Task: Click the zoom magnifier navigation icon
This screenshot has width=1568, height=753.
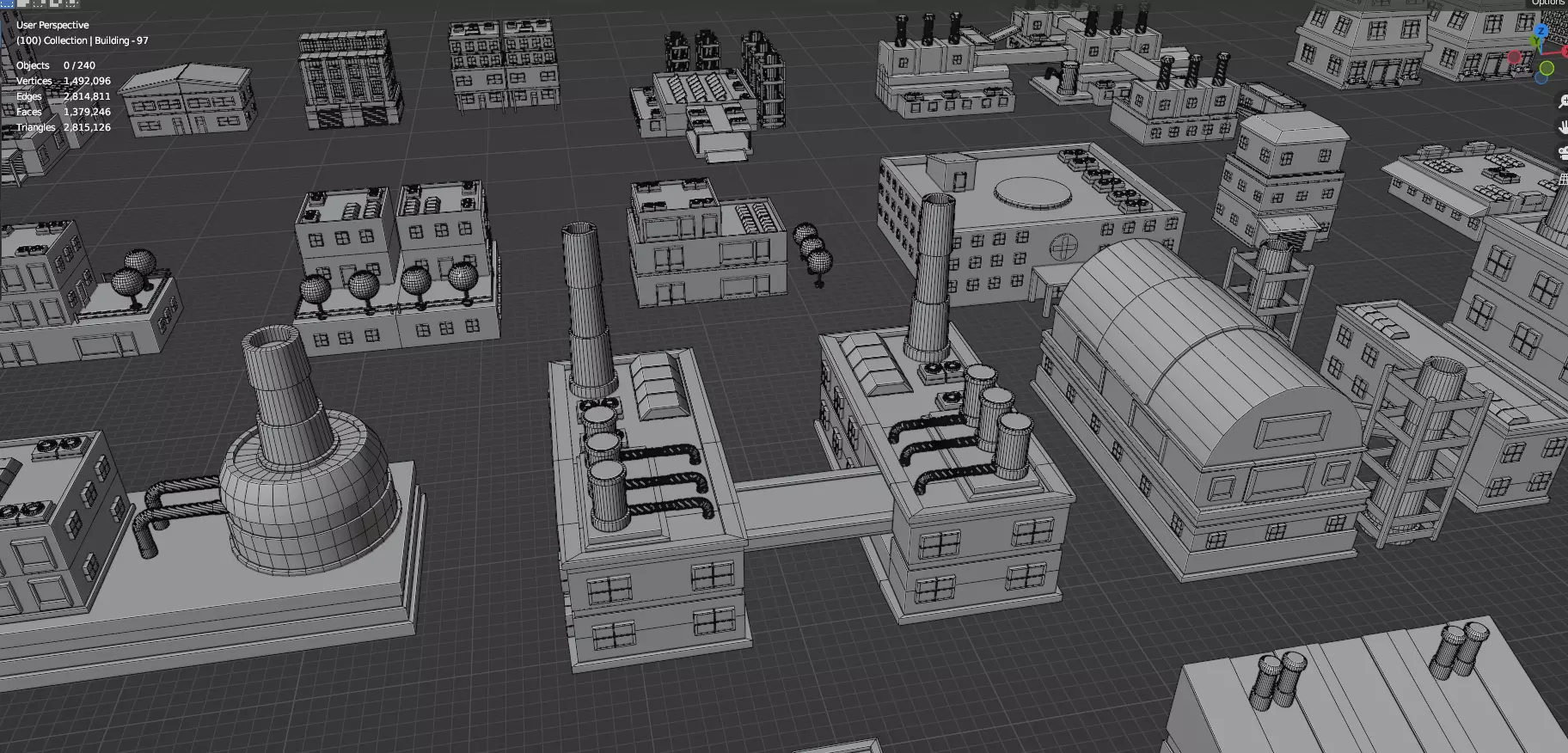Action: [1564, 101]
